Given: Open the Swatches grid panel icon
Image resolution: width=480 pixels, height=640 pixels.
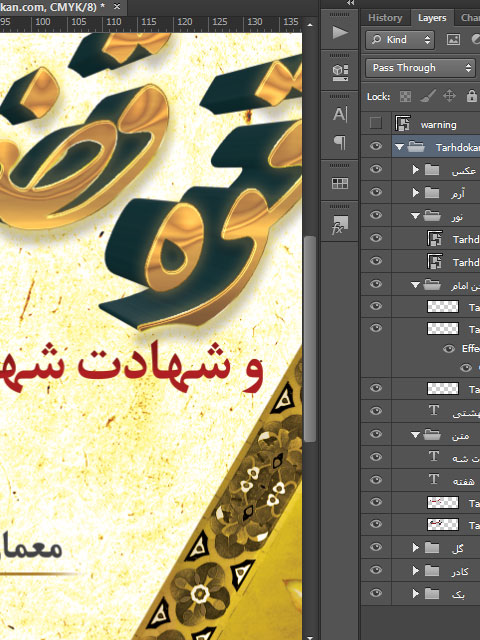Looking at the screenshot, I should coord(340,183).
